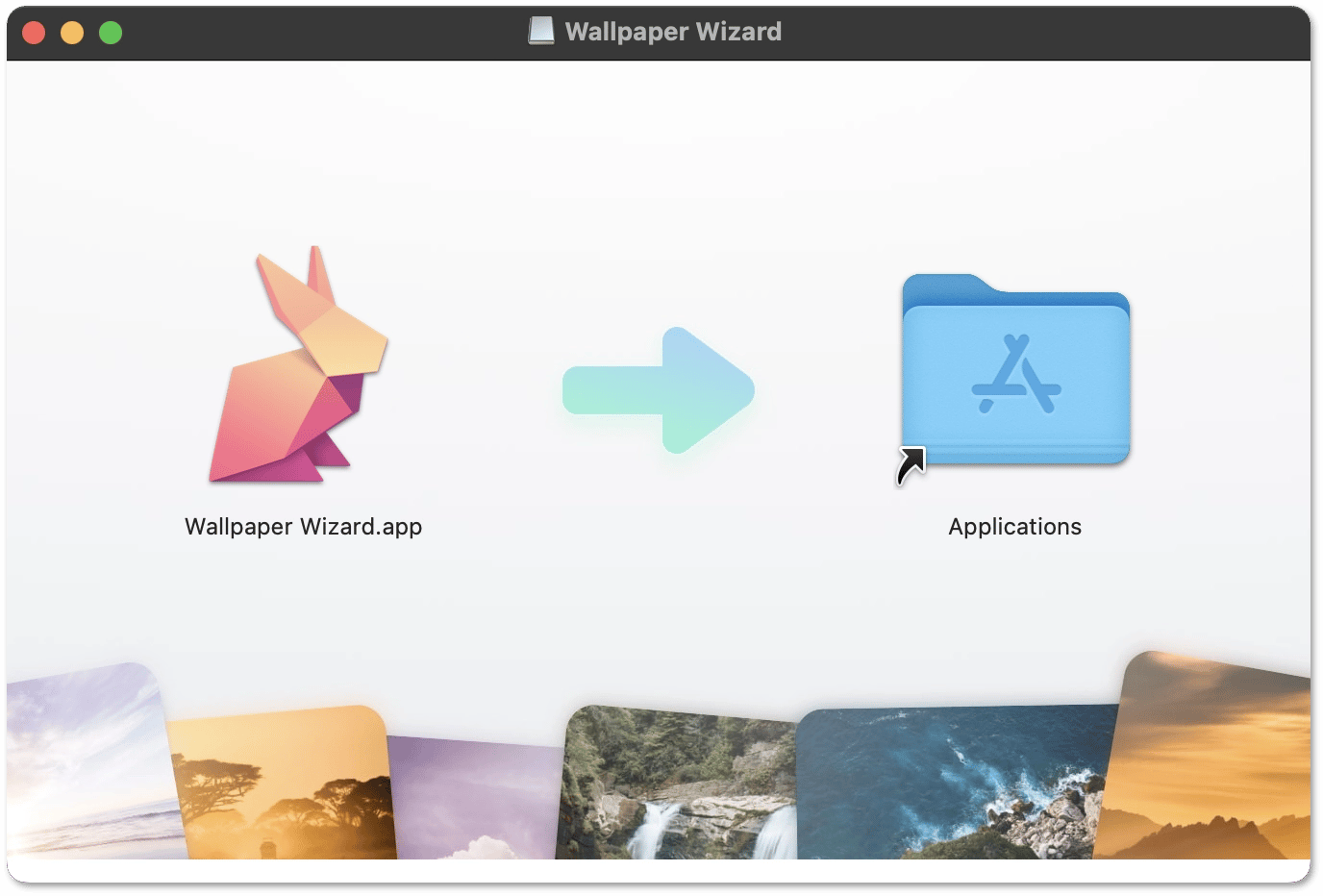The image size is (1323, 896).
Task: Close the Wallpaper Wizard installer window
Action: pos(34,33)
